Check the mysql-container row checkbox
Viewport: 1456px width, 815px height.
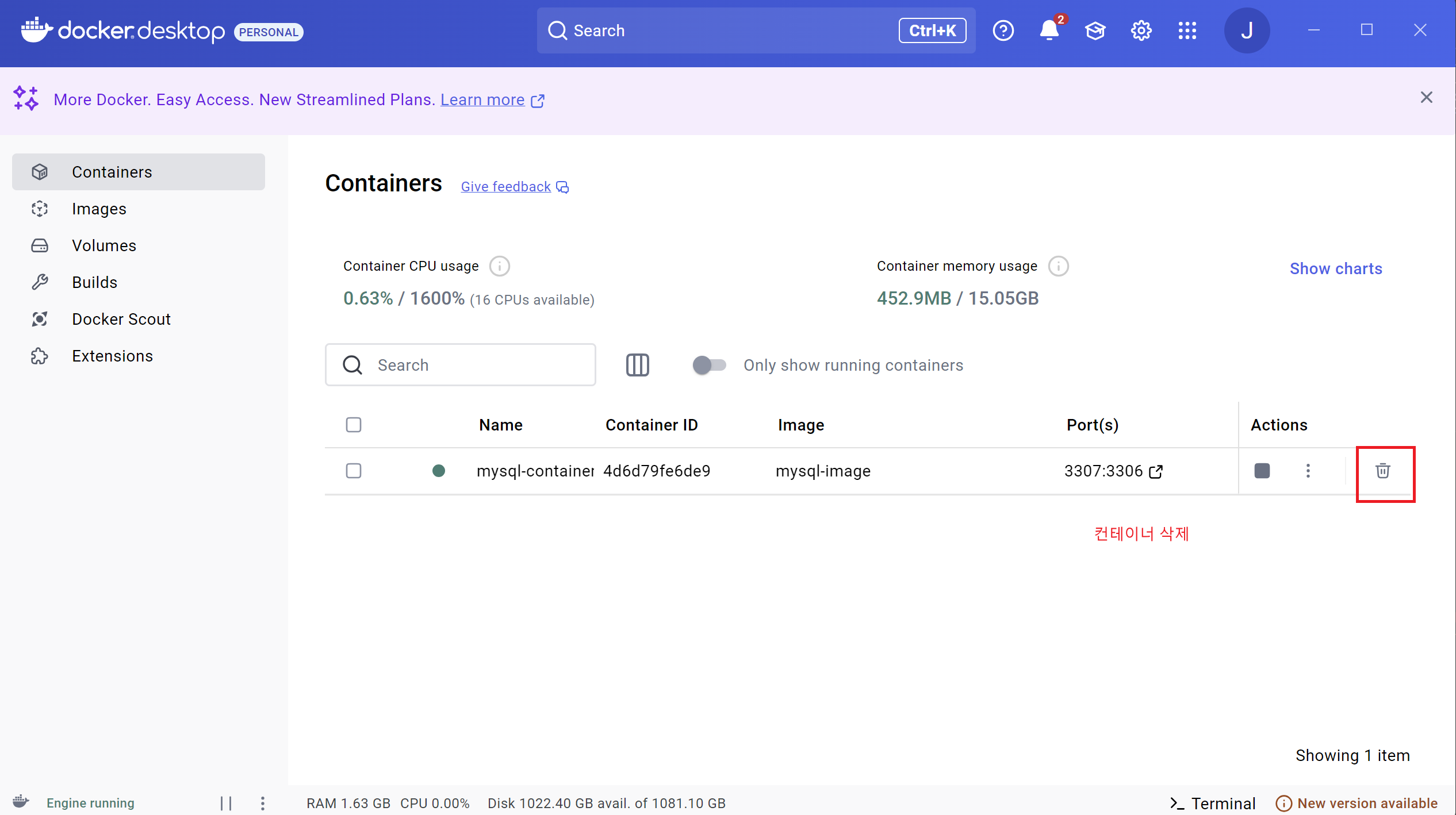coord(353,471)
